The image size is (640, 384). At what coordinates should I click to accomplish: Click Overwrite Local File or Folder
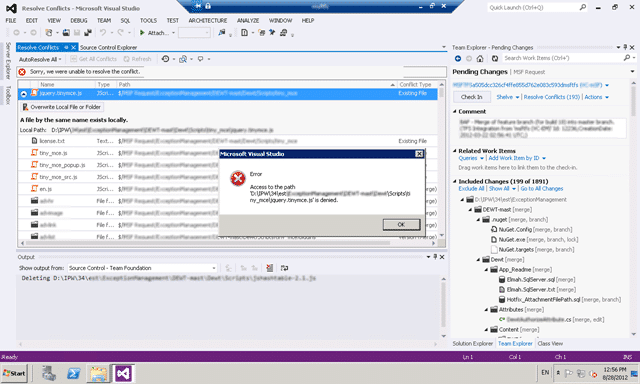click(x=62, y=107)
